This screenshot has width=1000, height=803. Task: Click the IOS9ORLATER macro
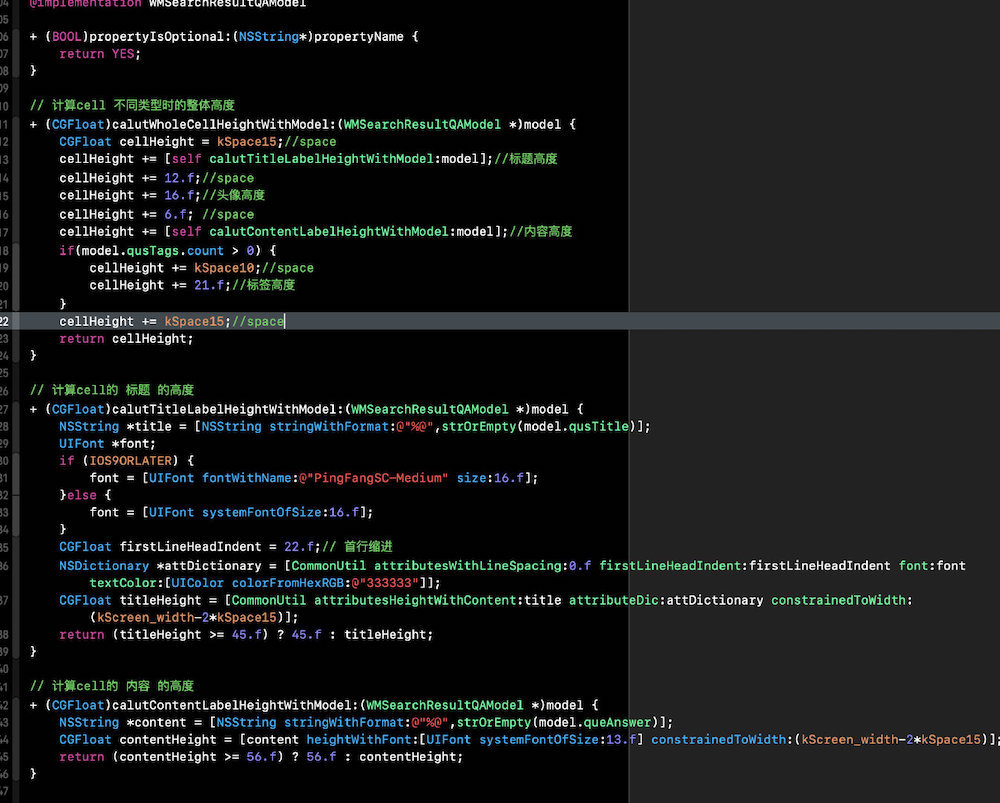pyautogui.click(x=131, y=461)
